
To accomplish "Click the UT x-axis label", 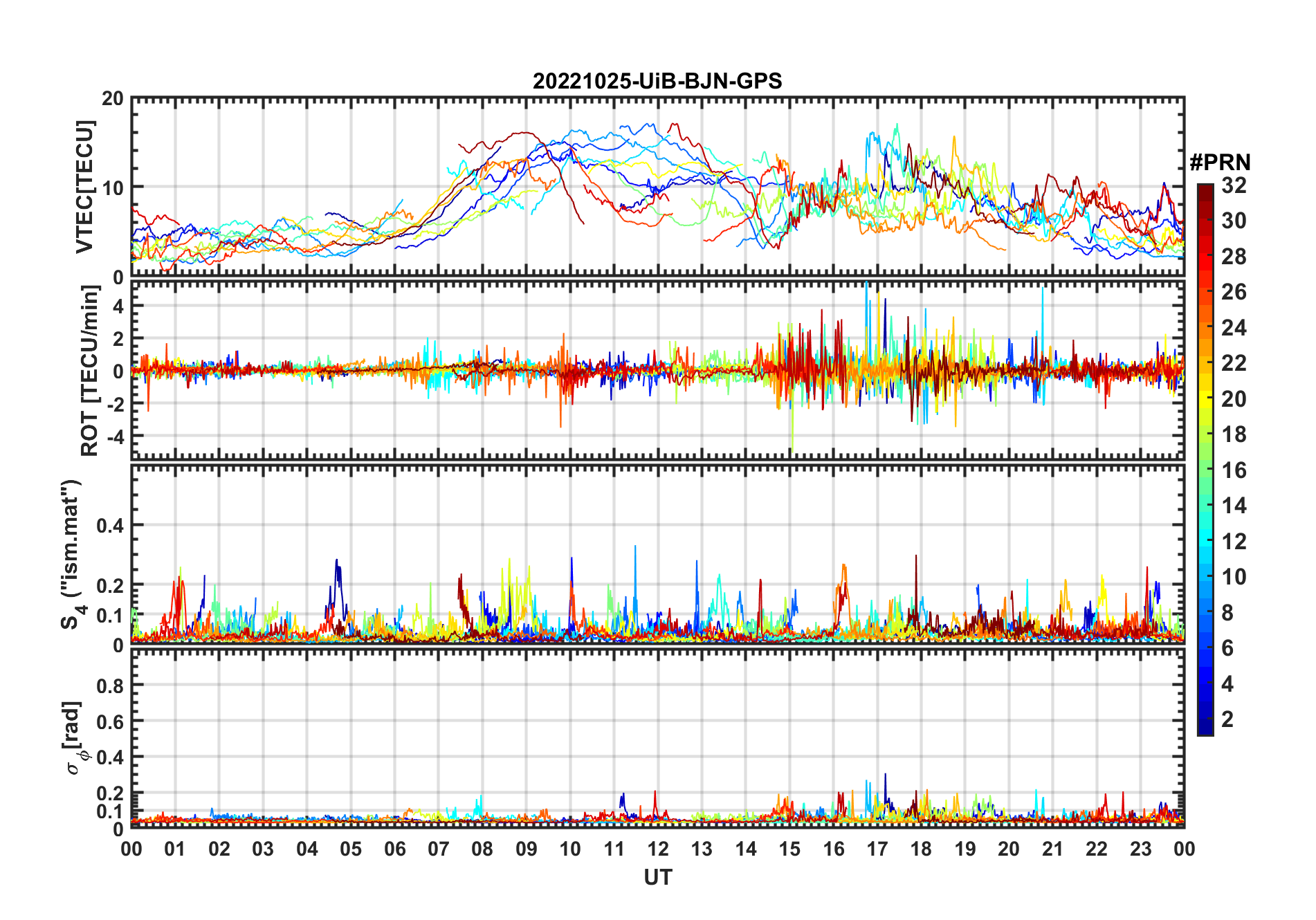I will click(658, 877).
